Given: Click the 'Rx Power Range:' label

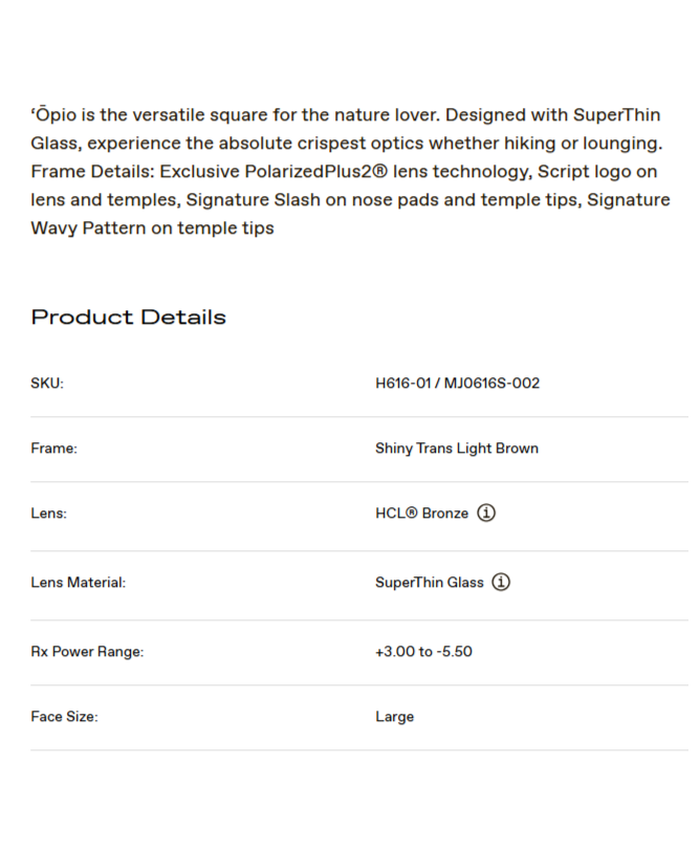Looking at the screenshot, I should coord(87,651).
